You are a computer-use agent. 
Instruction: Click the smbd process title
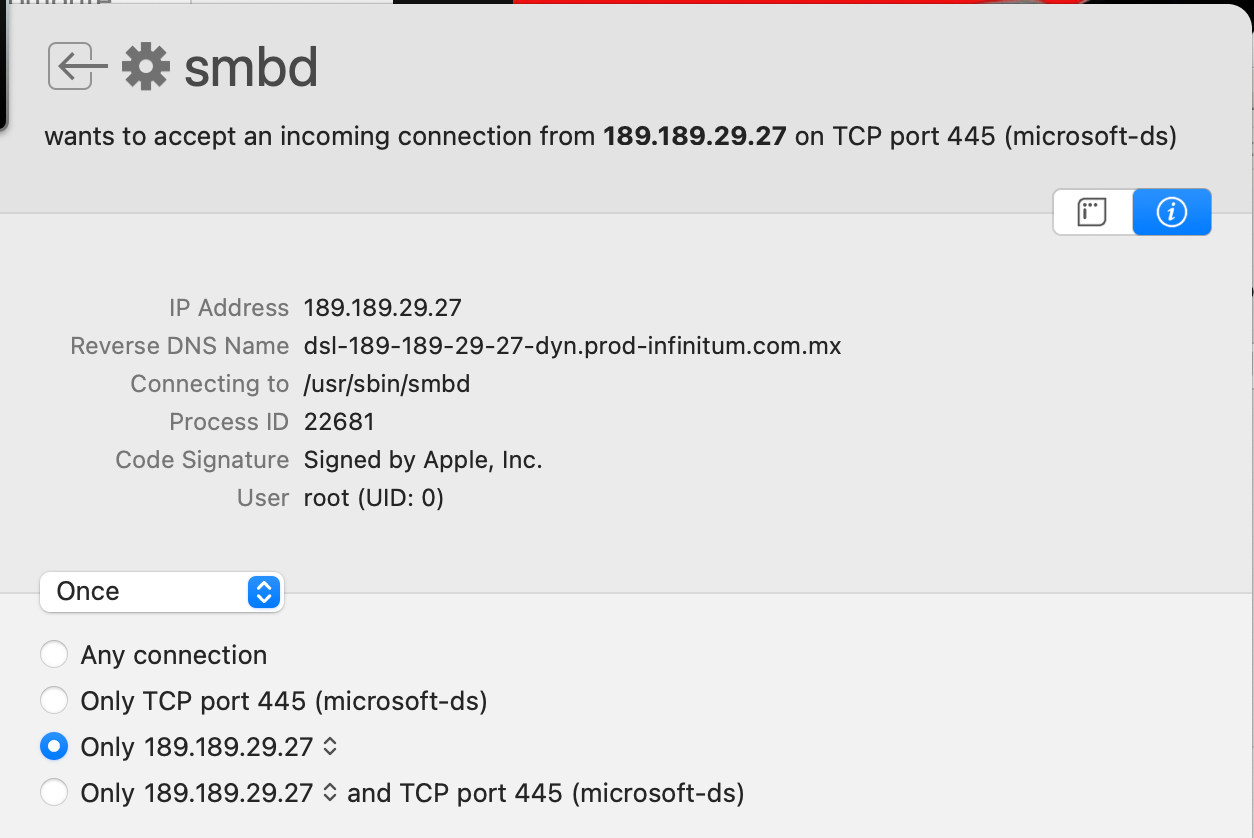[251, 68]
